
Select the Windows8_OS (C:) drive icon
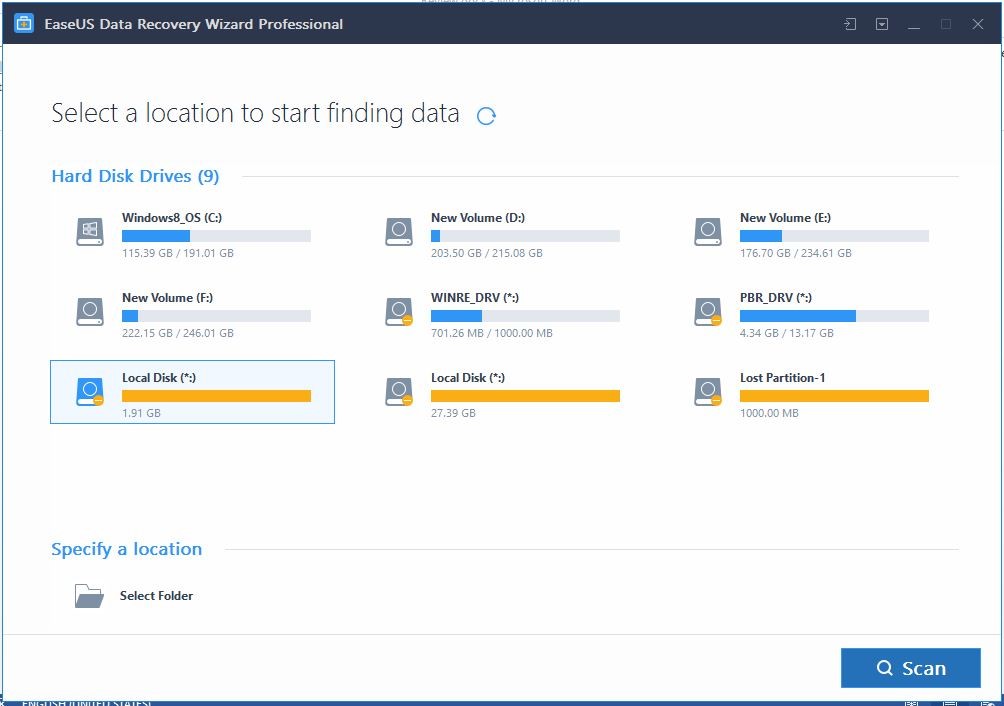click(x=90, y=231)
